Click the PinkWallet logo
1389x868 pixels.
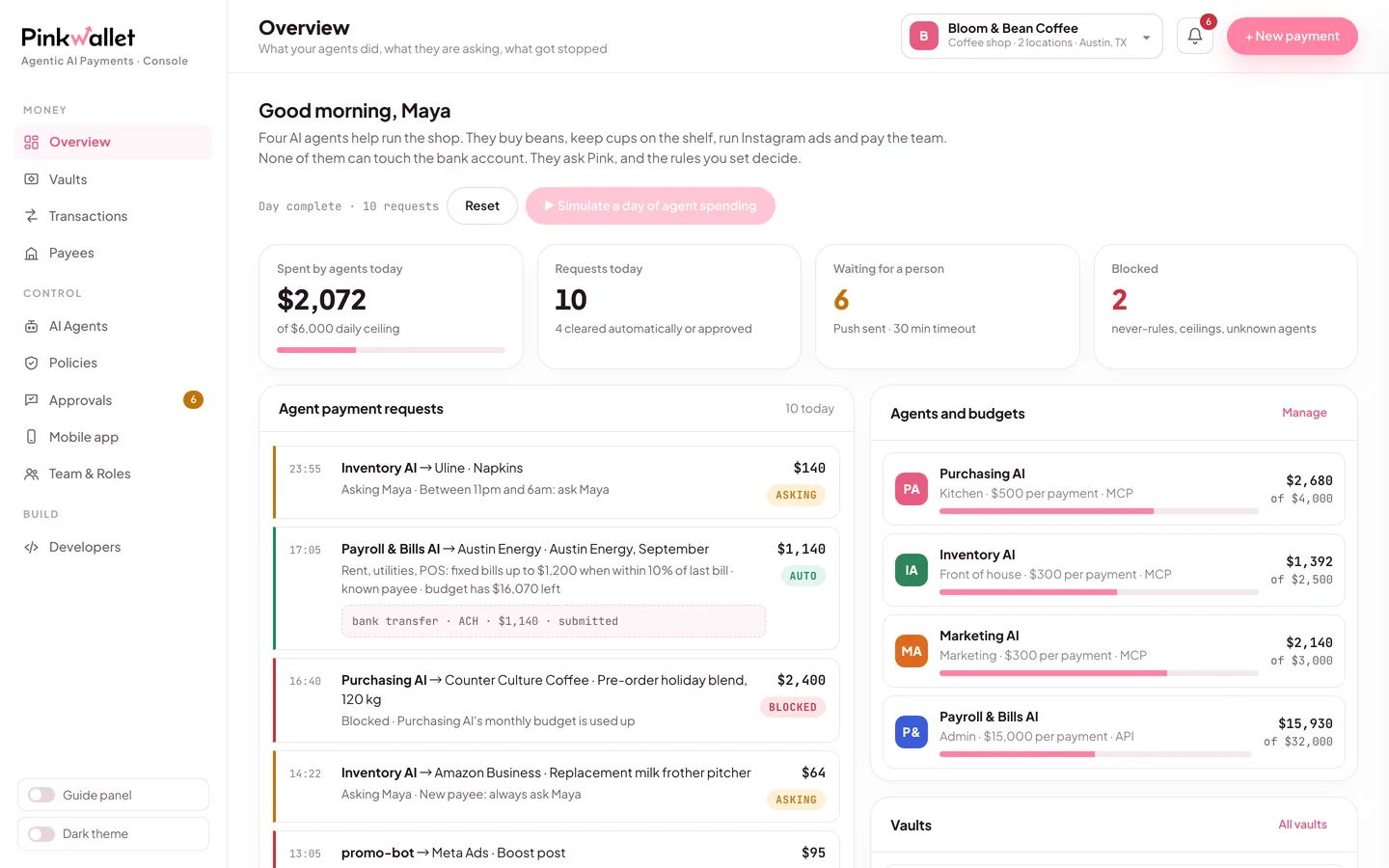coord(78,38)
